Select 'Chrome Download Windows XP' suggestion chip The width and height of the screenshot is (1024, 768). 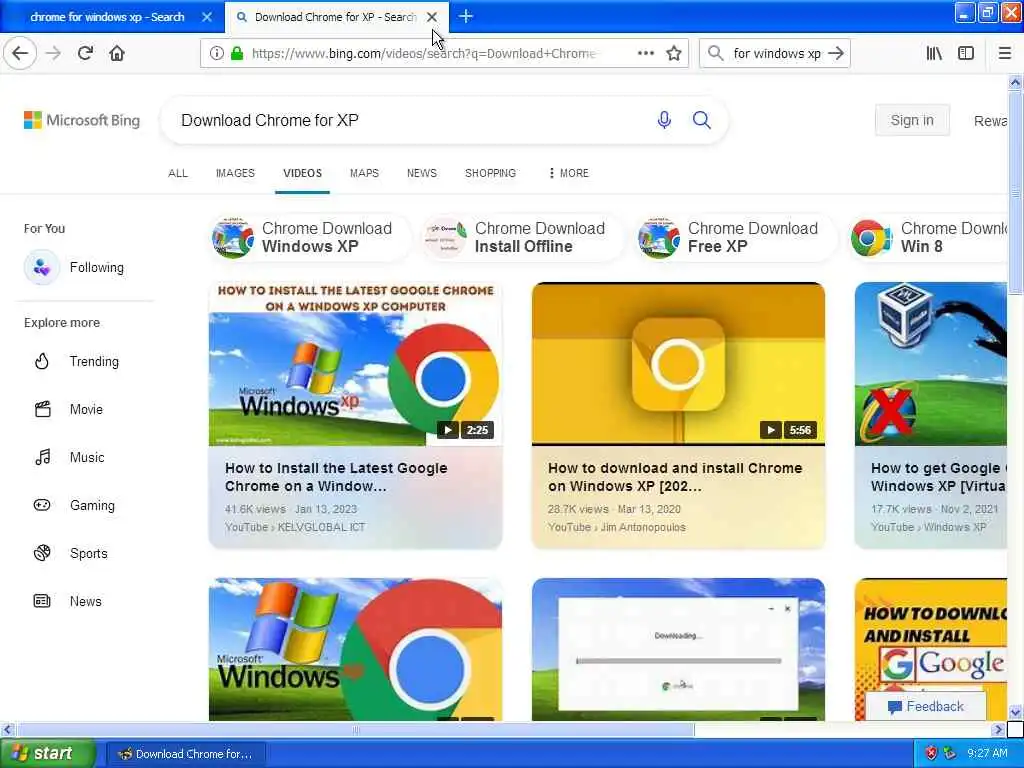[308, 238]
